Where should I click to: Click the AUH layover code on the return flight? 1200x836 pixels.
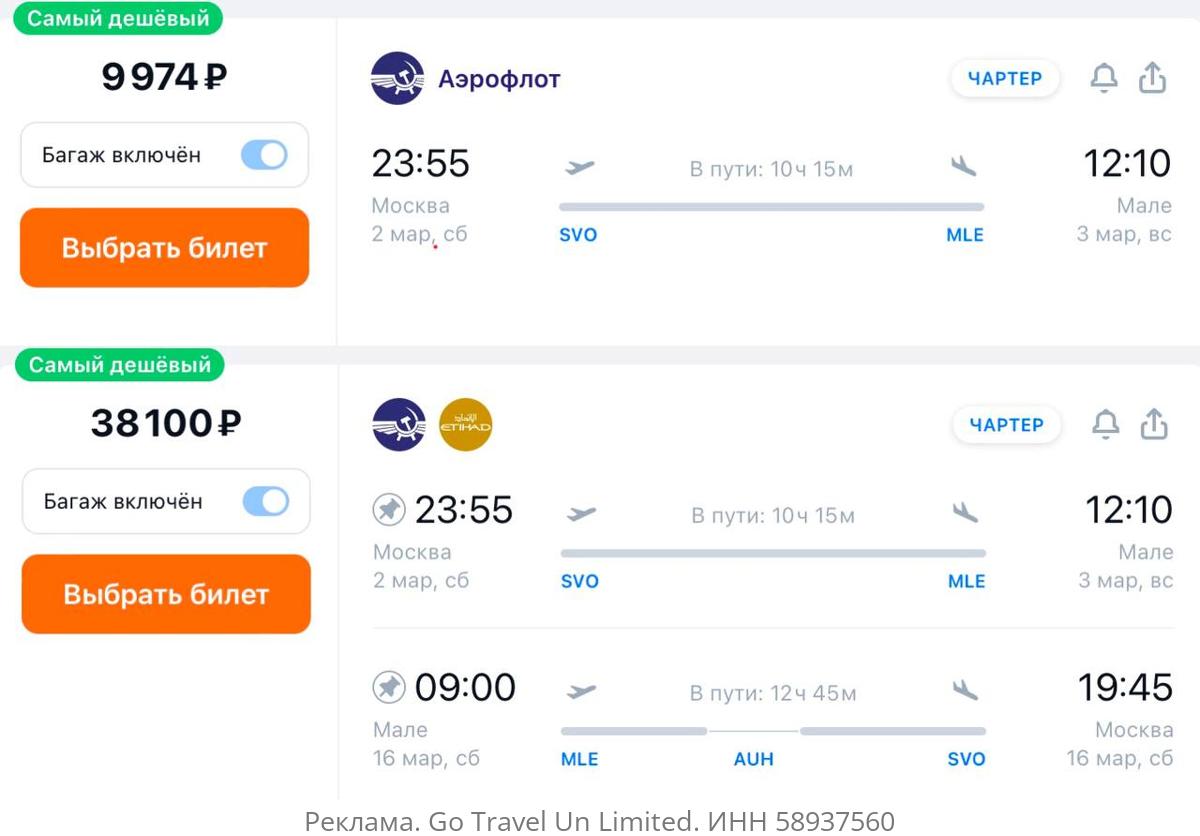(754, 759)
